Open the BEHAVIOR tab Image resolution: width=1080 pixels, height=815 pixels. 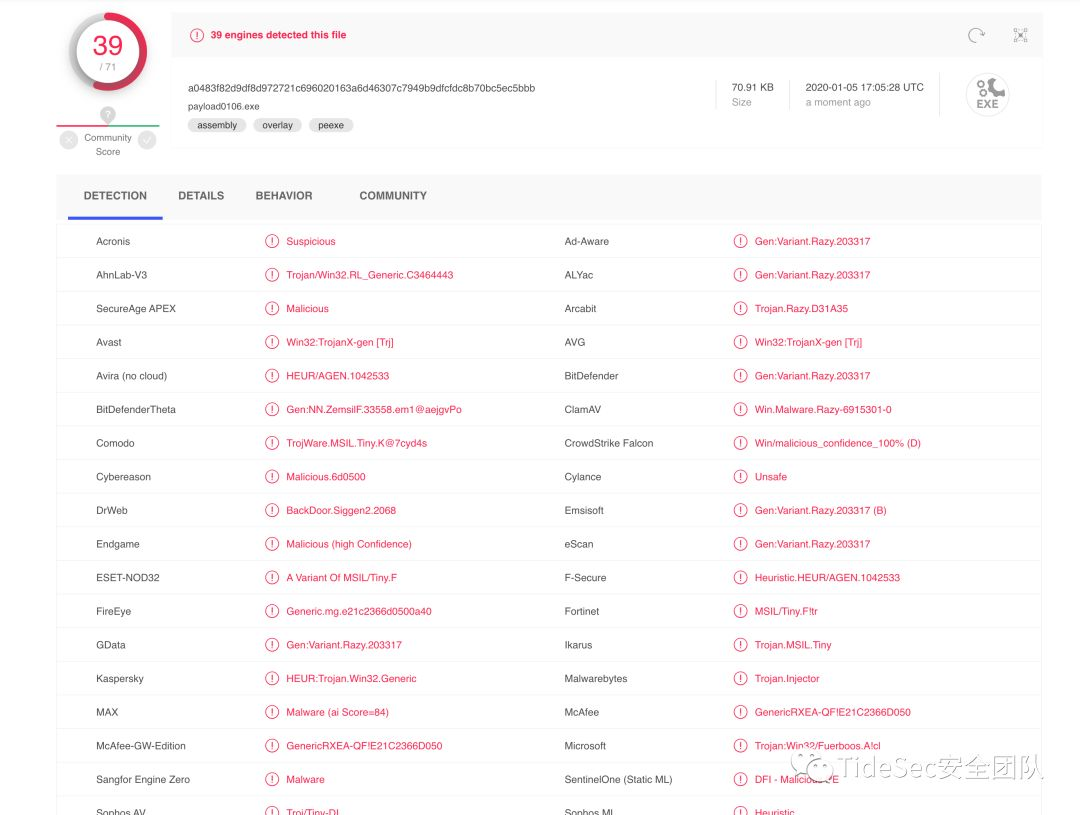point(284,196)
